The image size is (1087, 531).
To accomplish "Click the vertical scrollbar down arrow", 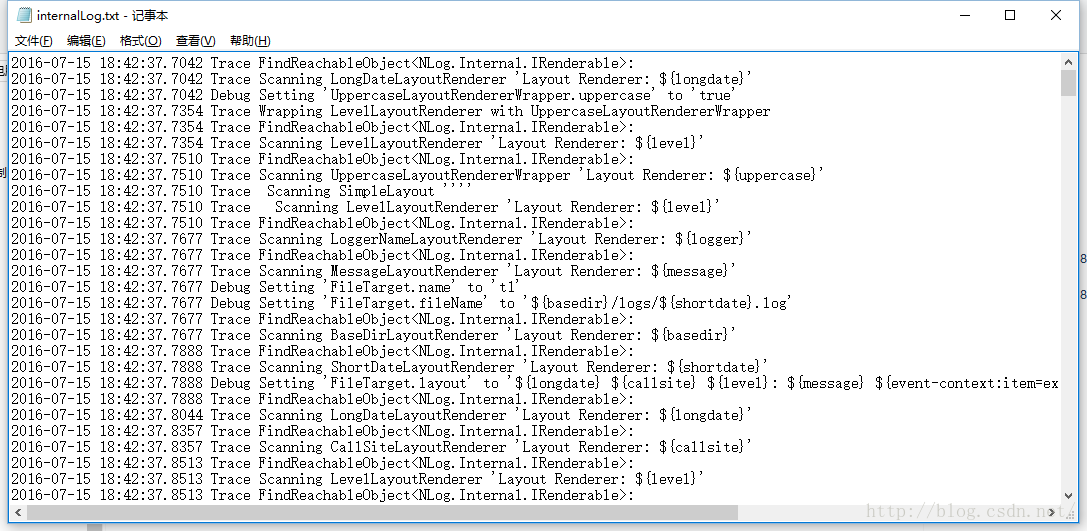I will [x=1068, y=496].
